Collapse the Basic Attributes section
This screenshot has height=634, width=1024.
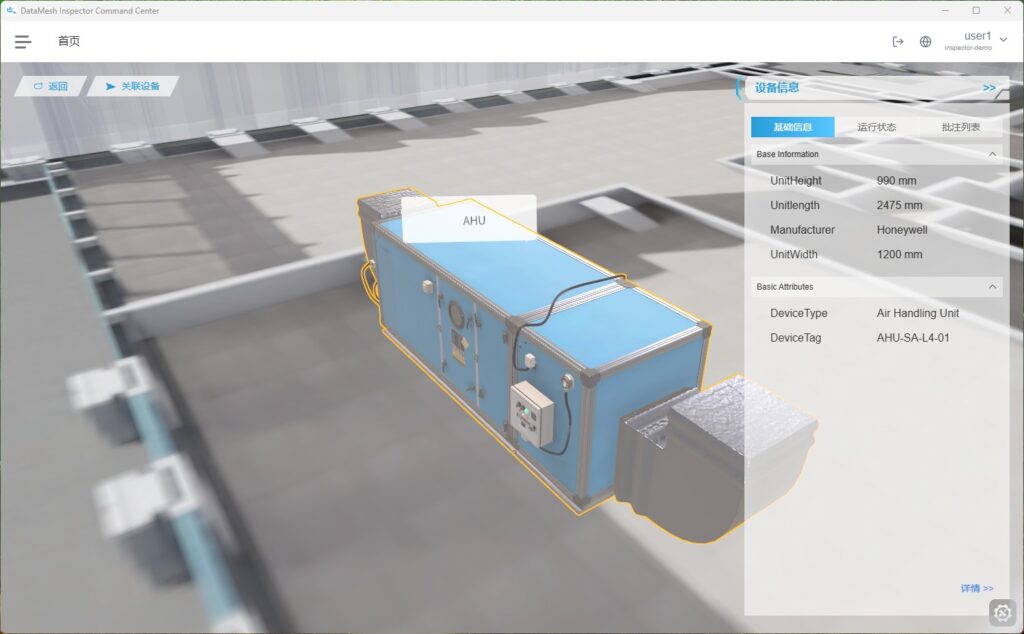(992, 287)
